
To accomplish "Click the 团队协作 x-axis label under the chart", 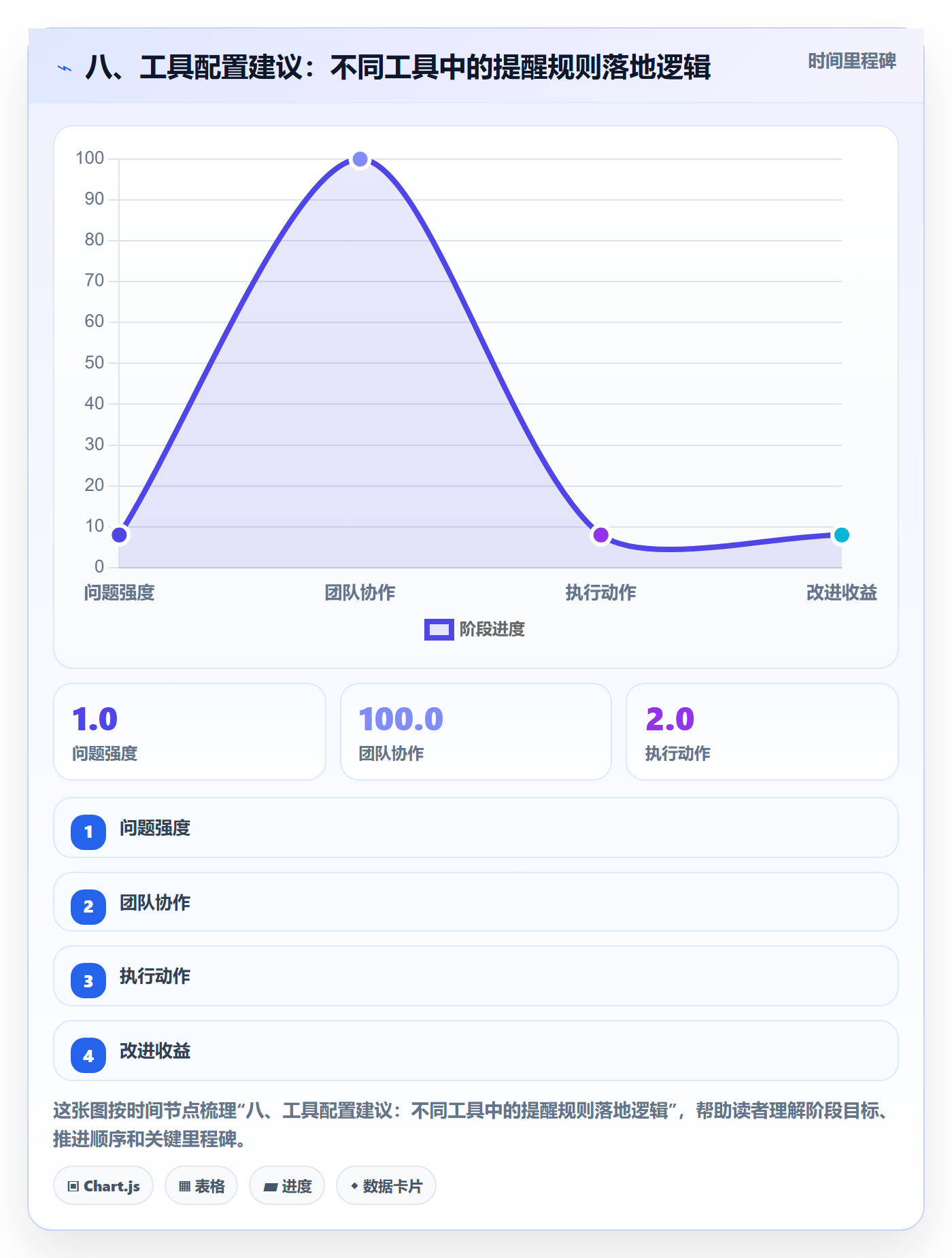I will [x=360, y=593].
